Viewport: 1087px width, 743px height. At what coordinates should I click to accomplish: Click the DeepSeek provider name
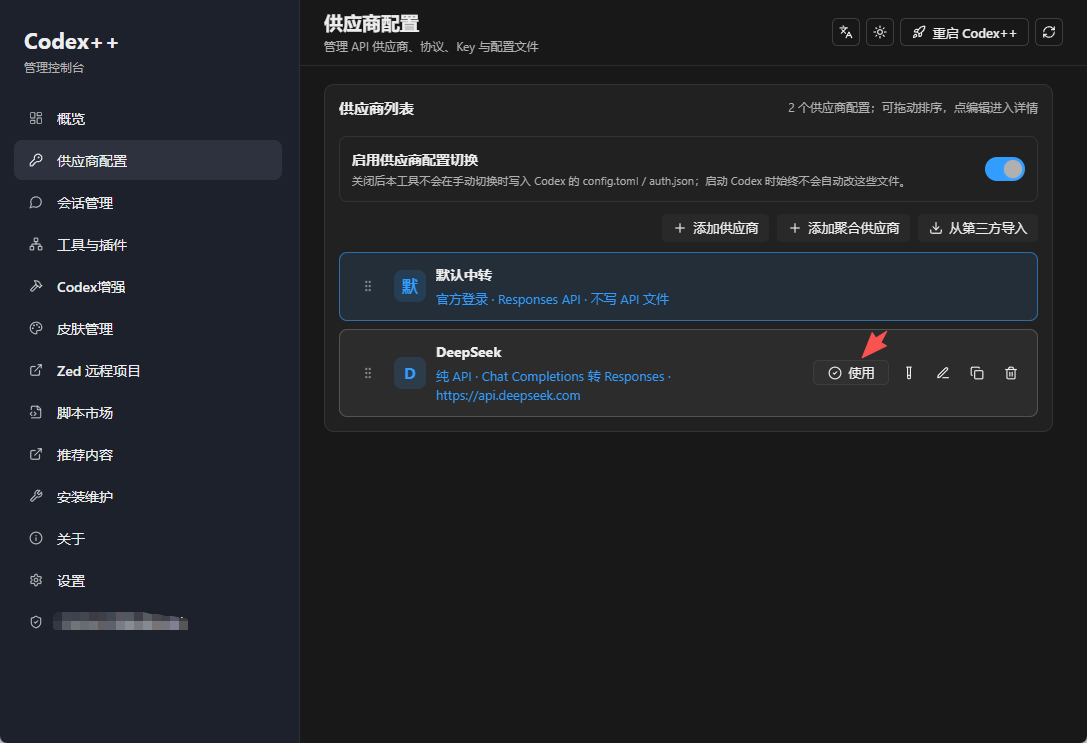tap(469, 352)
